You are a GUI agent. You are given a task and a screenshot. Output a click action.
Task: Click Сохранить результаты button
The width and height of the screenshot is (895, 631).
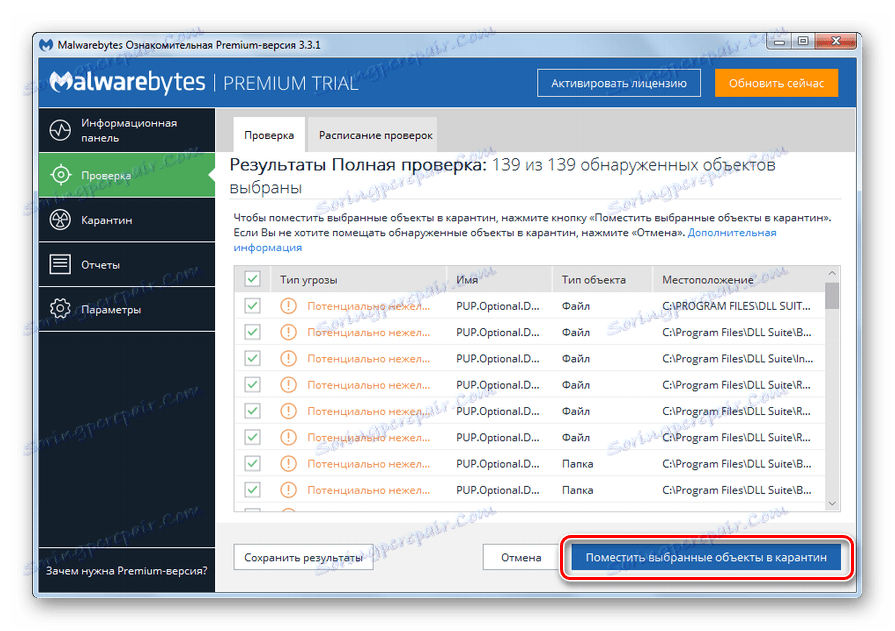(303, 557)
